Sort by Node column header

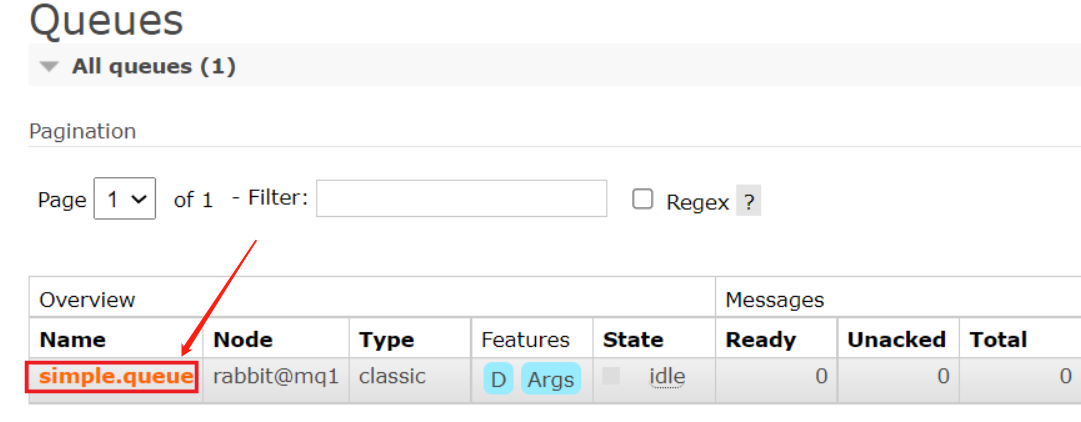(x=243, y=340)
